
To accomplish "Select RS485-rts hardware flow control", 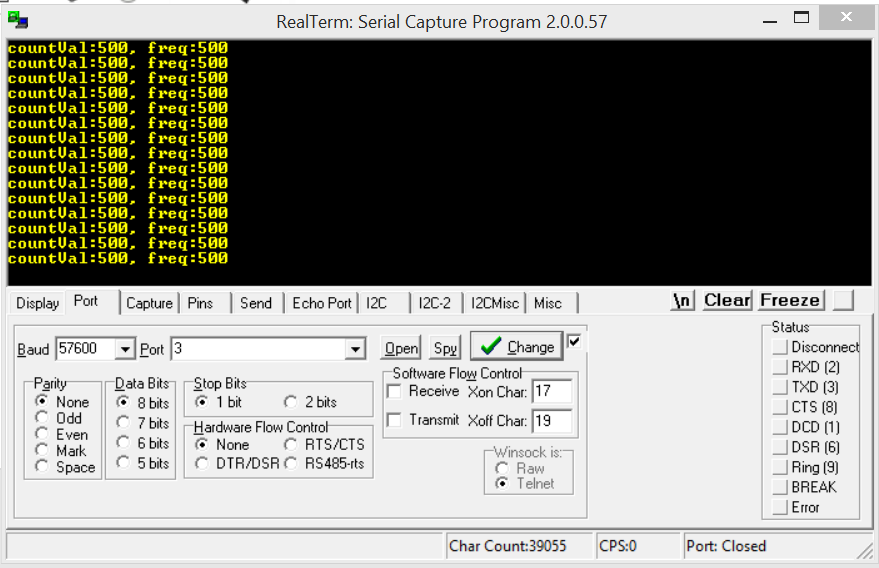I will point(324,464).
